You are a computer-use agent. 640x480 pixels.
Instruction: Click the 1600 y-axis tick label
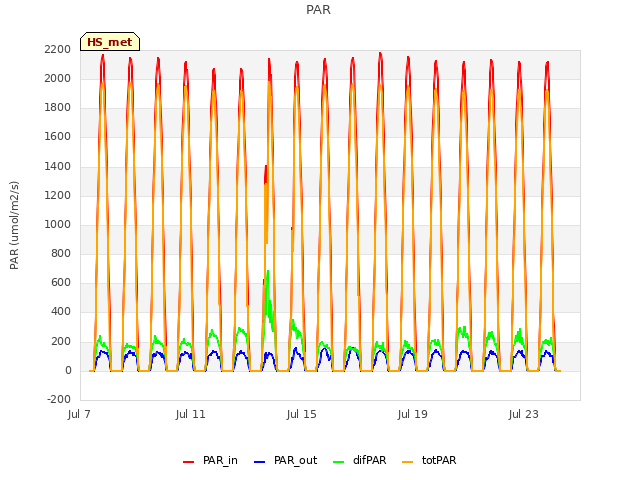[x=58, y=136]
